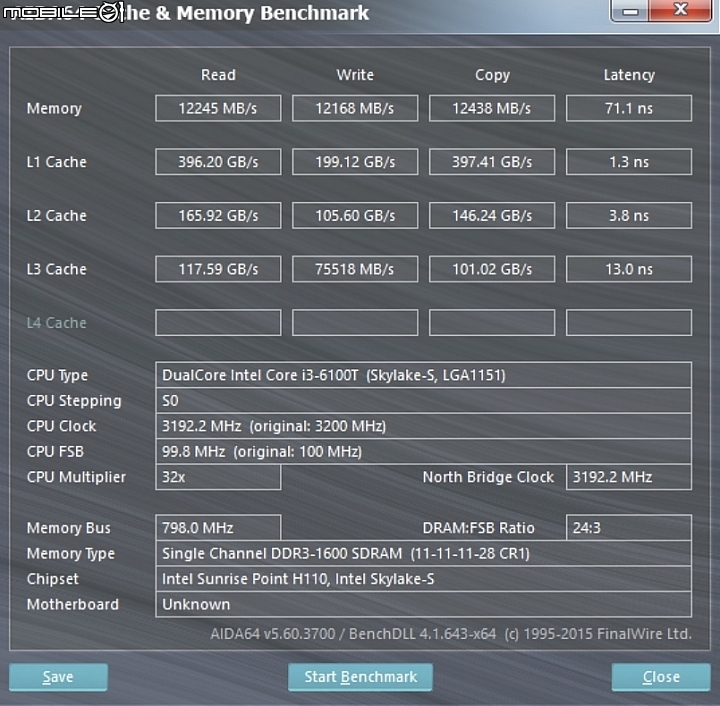Select L3 Cache Latency value 13.0 ns
This screenshot has width=720, height=706.
[629, 269]
